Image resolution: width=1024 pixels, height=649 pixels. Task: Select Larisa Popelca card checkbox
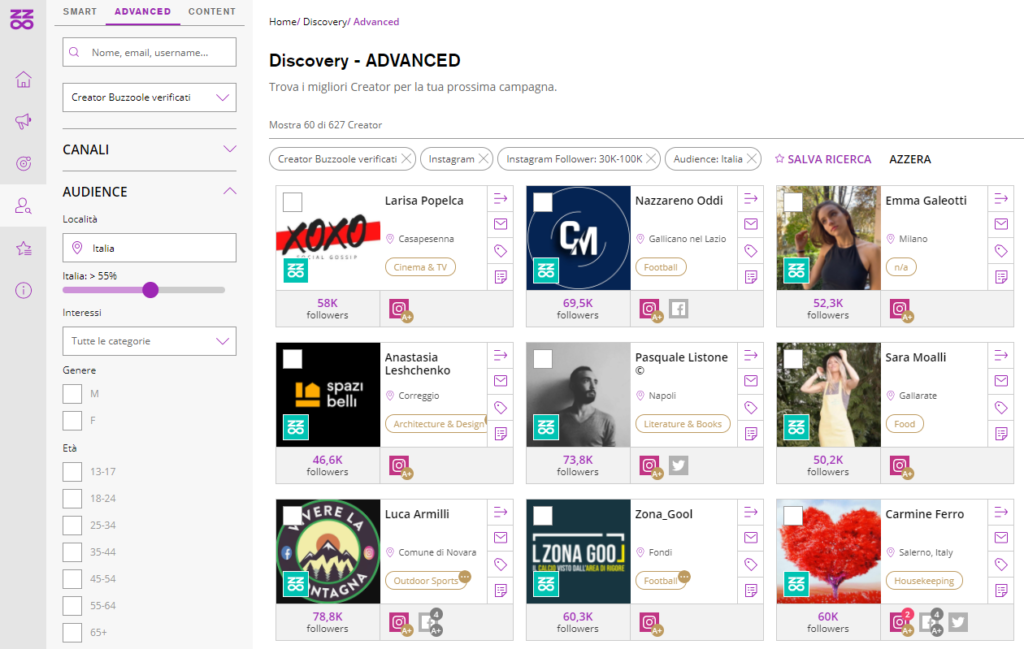click(293, 202)
